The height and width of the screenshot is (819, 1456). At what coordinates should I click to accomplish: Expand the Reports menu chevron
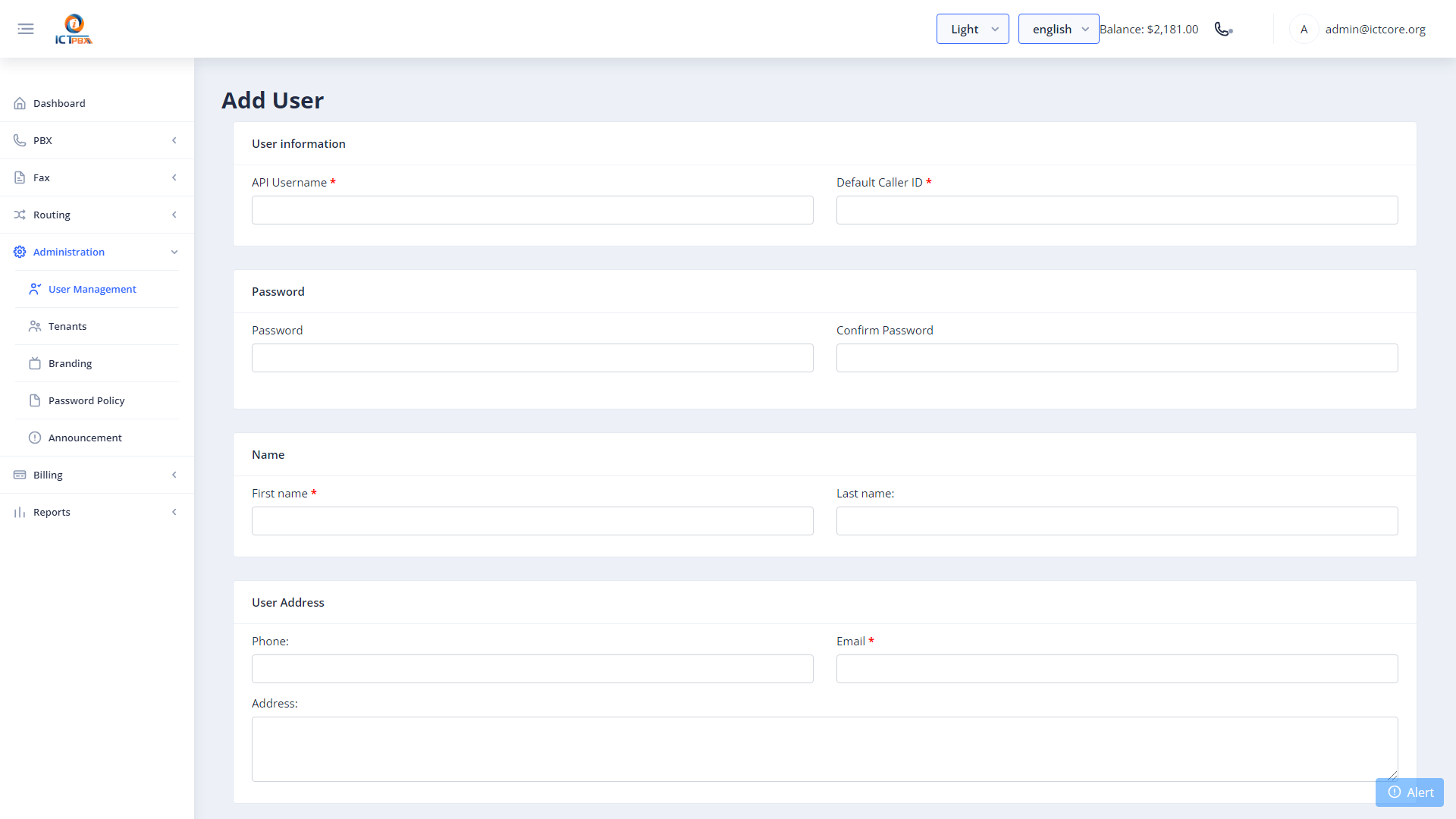click(174, 512)
